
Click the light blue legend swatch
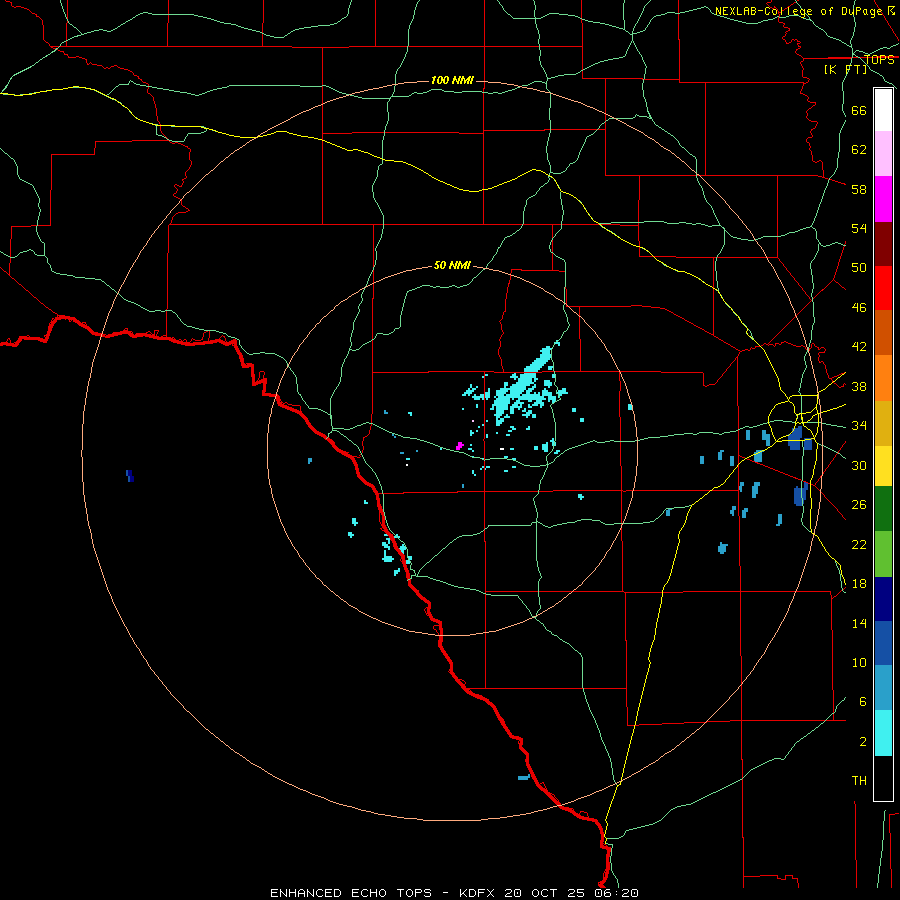[x=883, y=688]
